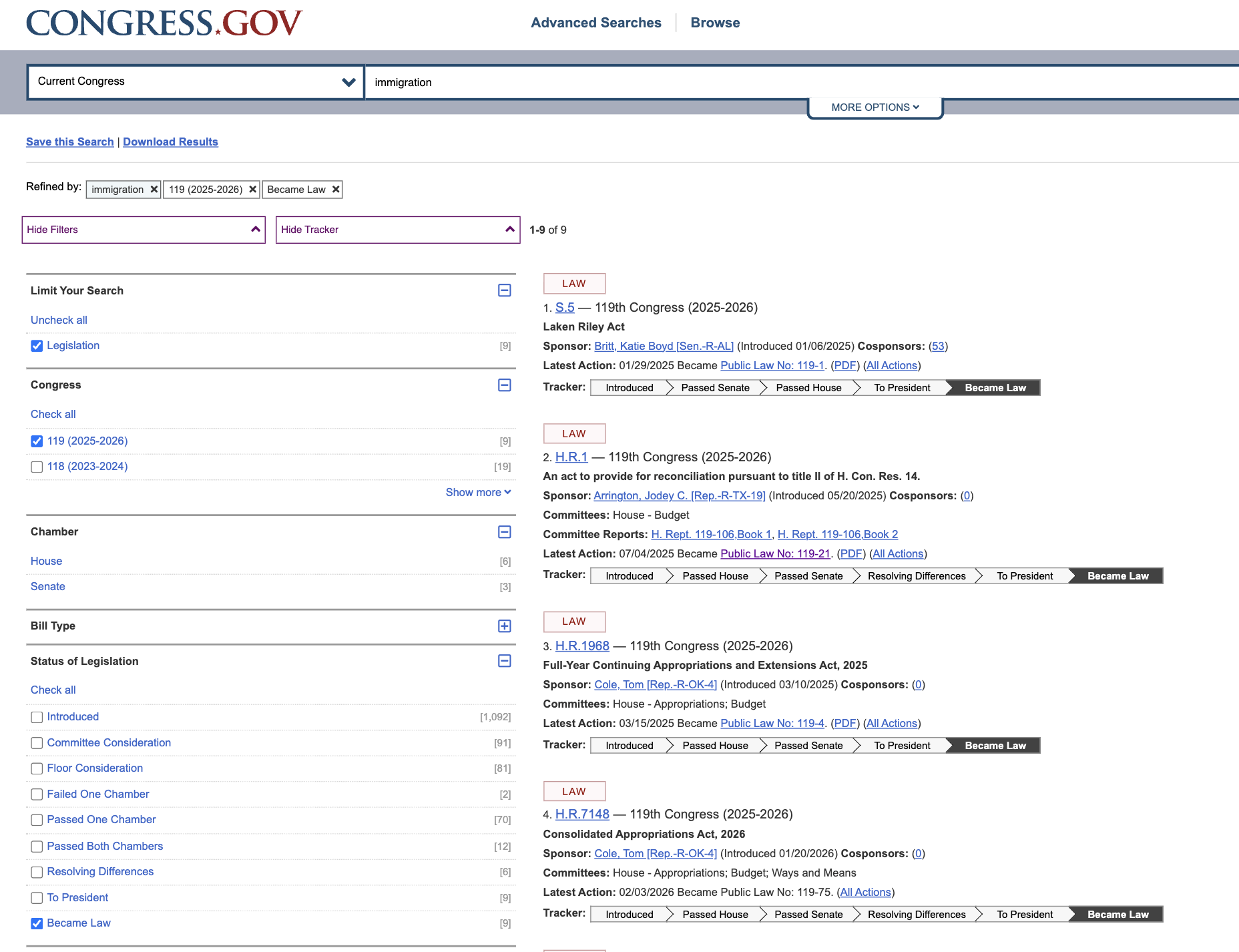1239x952 pixels.
Task: Uncheck the Legislation checkbox
Action: click(37, 346)
